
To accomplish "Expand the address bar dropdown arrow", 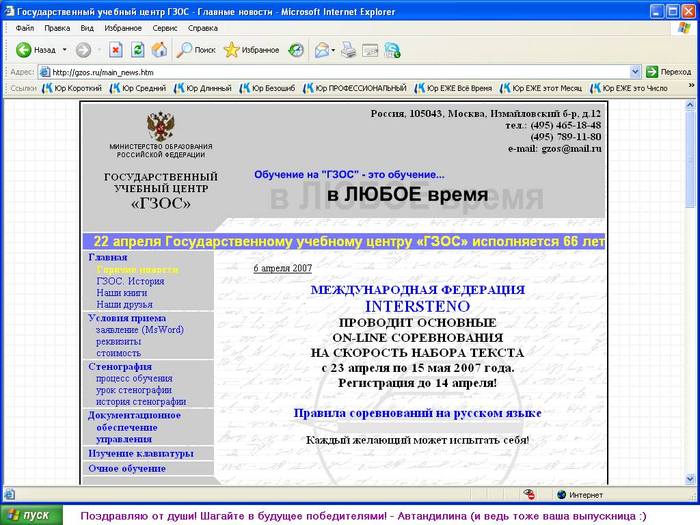I will click(x=636, y=71).
